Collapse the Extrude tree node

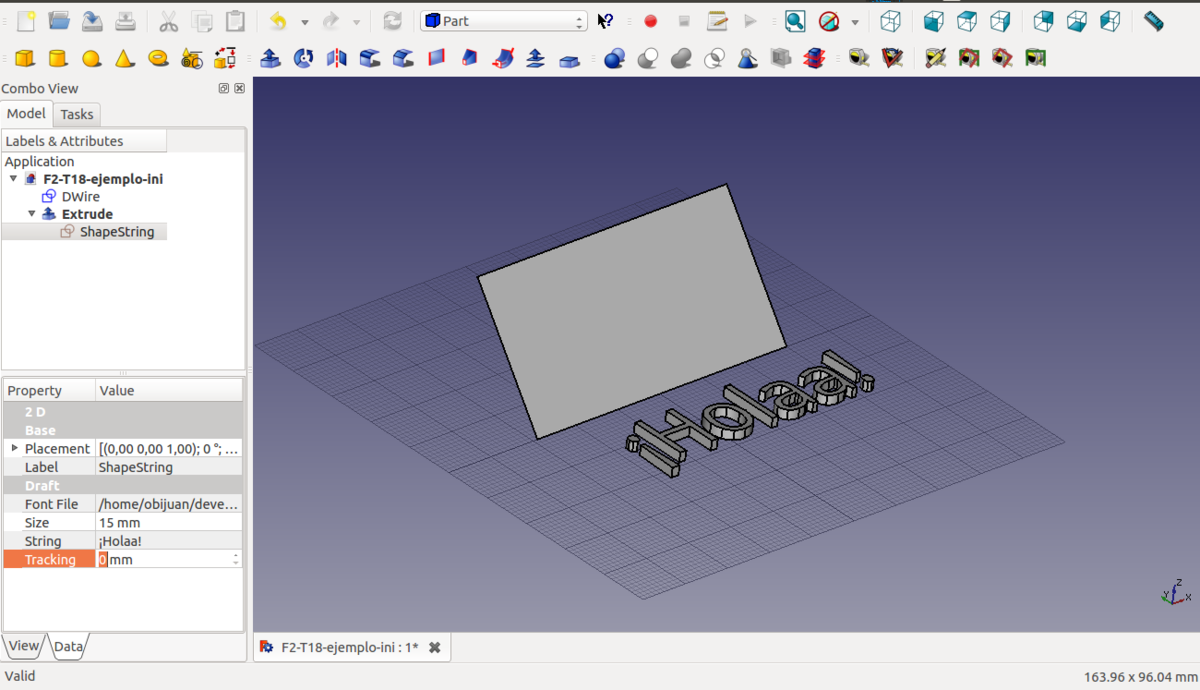(x=31, y=214)
